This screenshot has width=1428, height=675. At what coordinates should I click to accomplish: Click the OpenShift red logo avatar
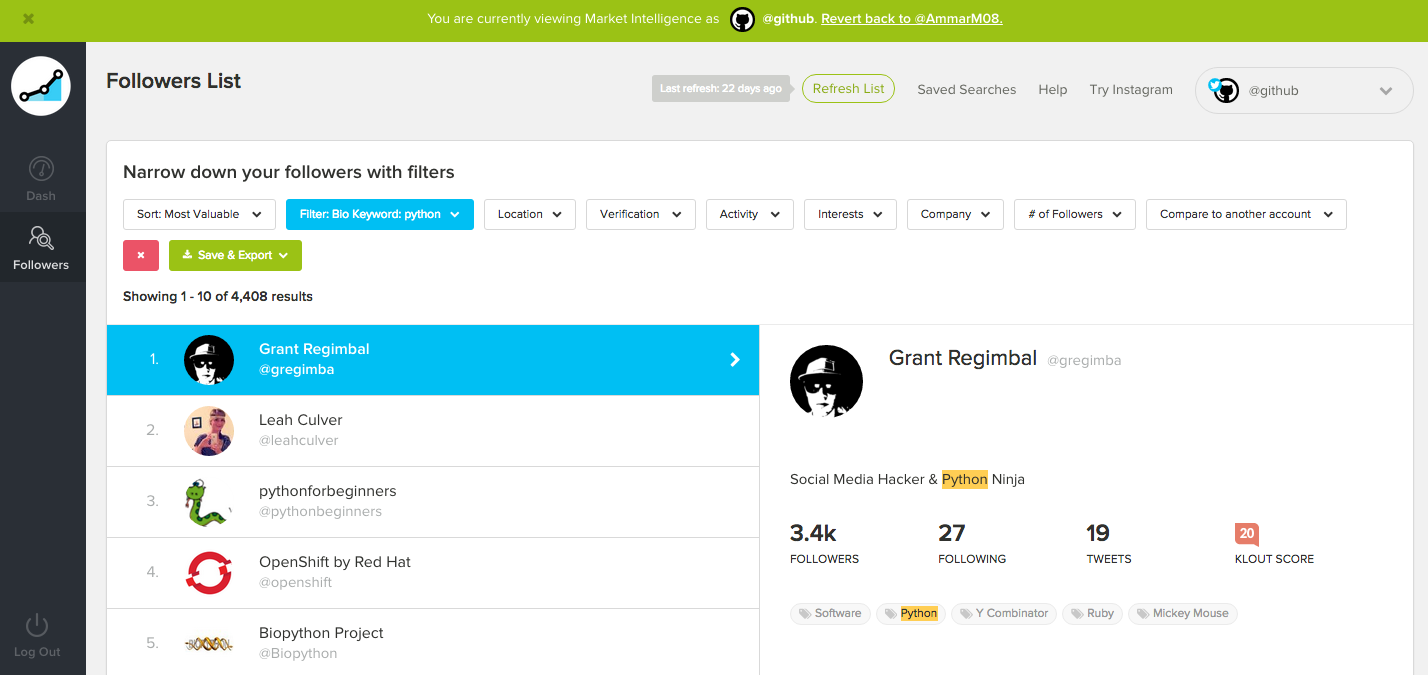tap(209, 573)
